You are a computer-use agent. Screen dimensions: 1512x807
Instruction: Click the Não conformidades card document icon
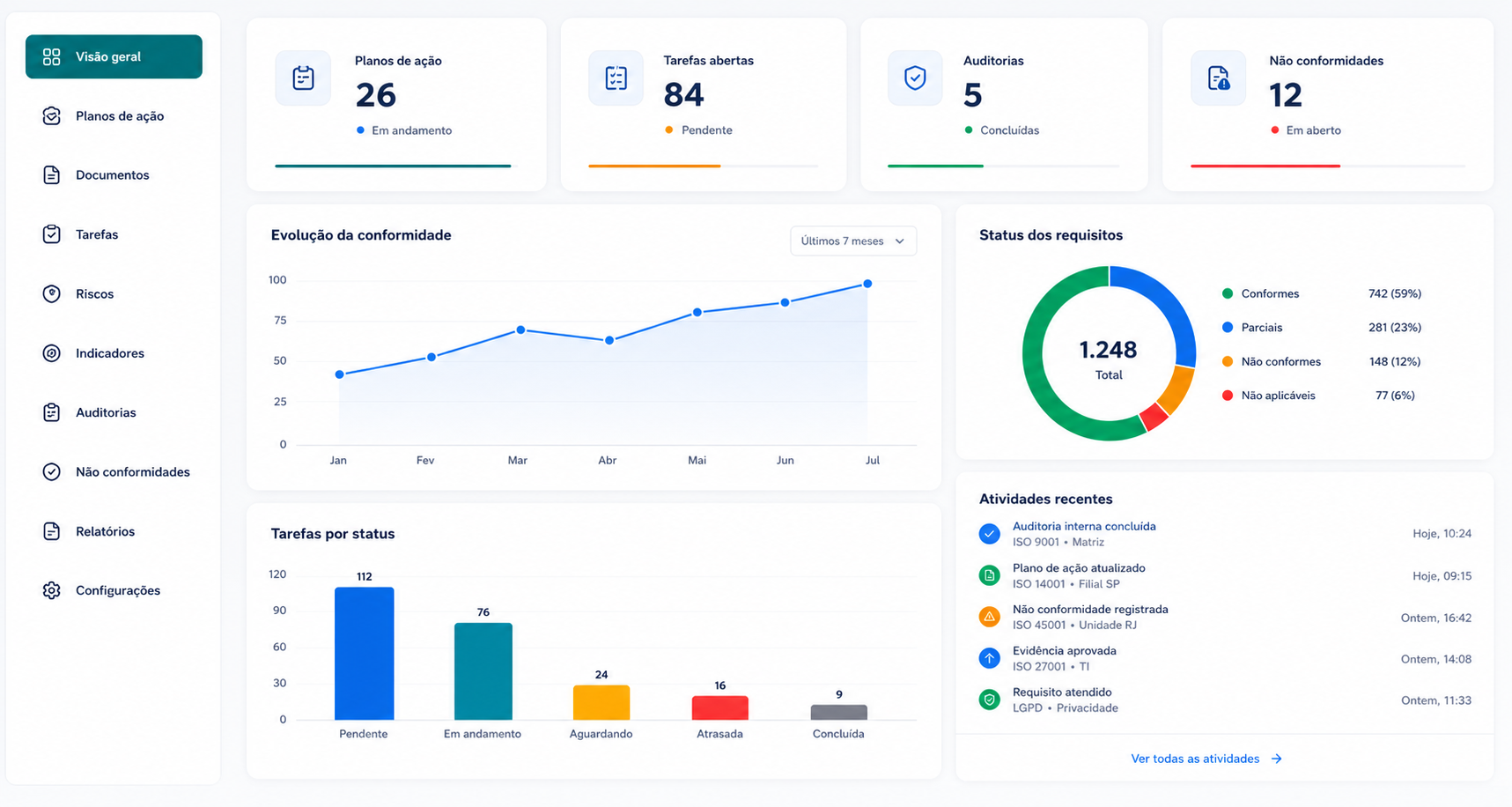[1218, 78]
